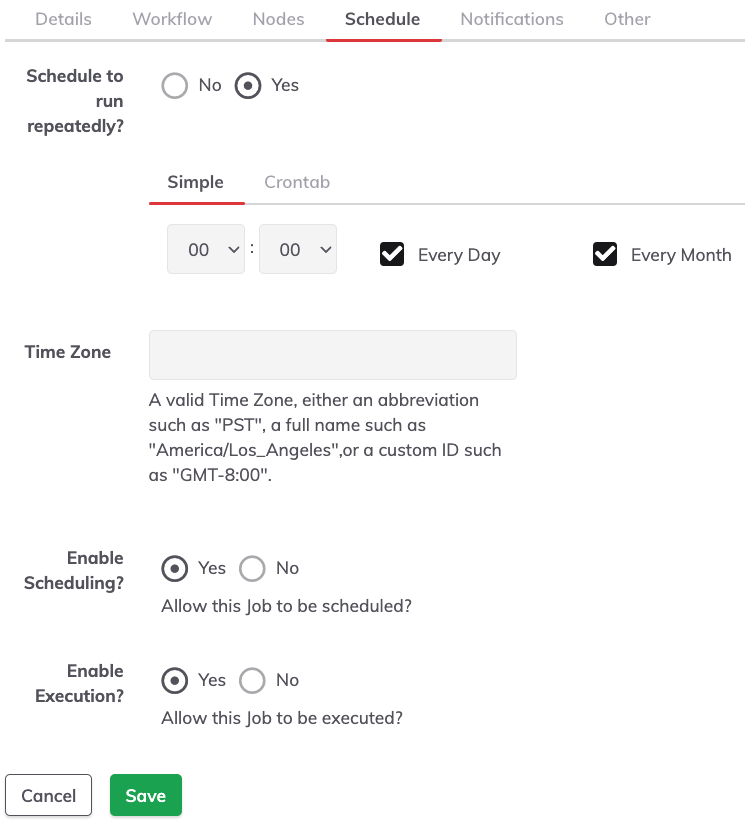Choose No for Enable Scheduling

252,569
